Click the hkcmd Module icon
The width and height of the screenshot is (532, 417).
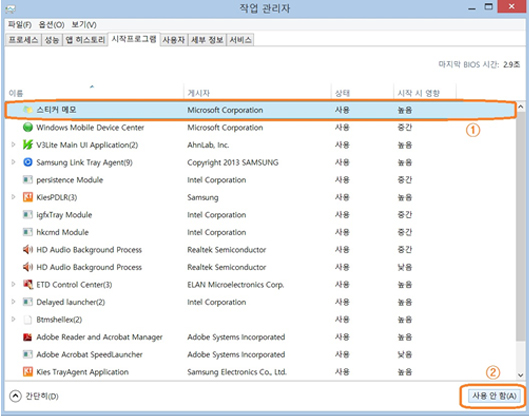point(27,232)
